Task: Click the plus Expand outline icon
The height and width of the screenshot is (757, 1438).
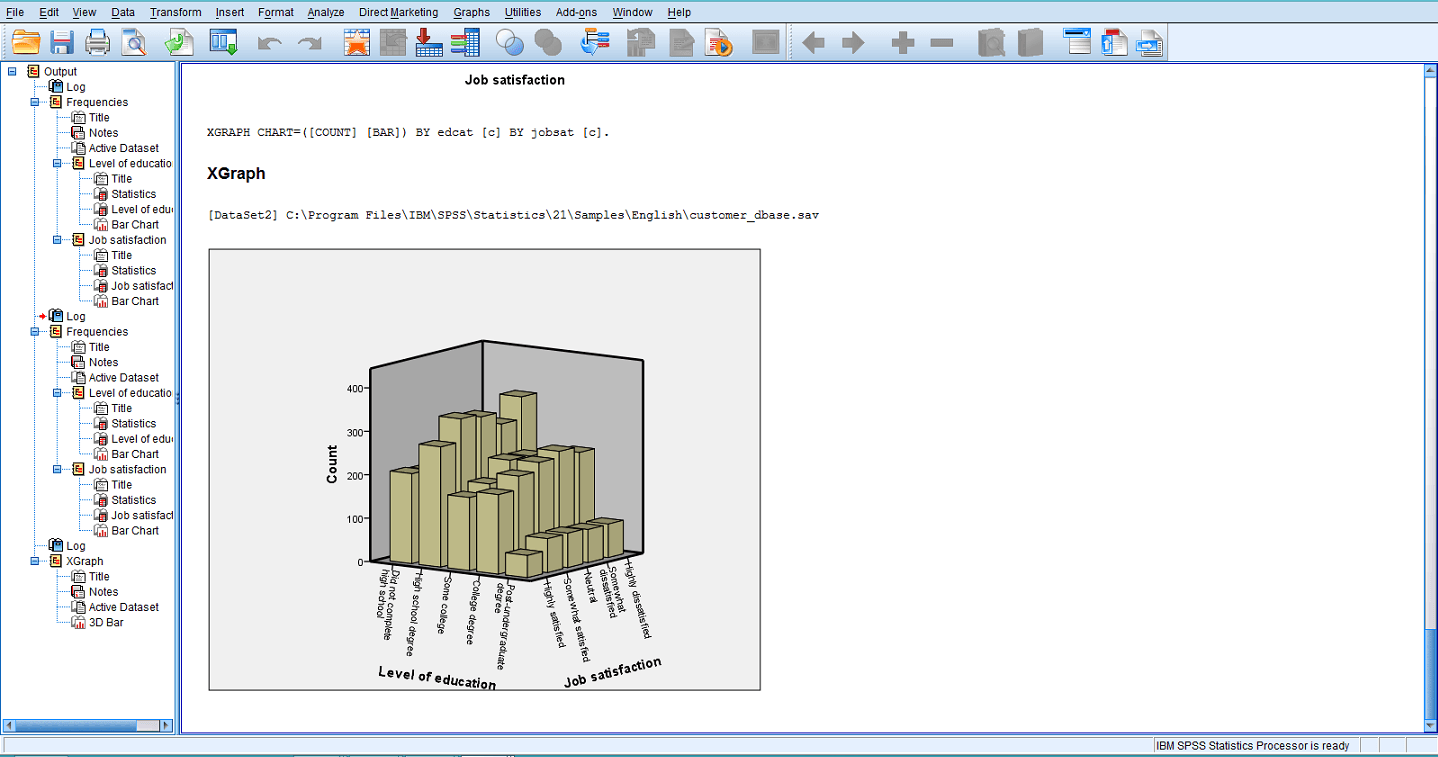Action: tap(903, 43)
